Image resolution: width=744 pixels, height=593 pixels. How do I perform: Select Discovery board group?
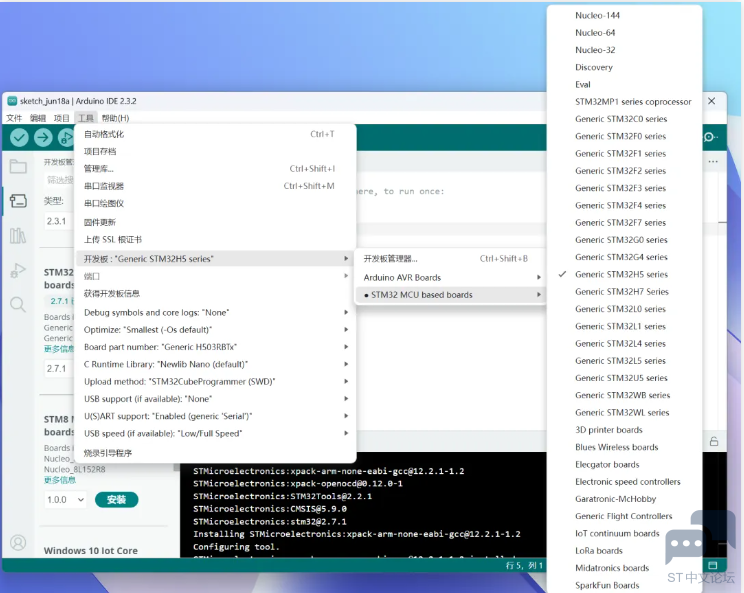624,67
